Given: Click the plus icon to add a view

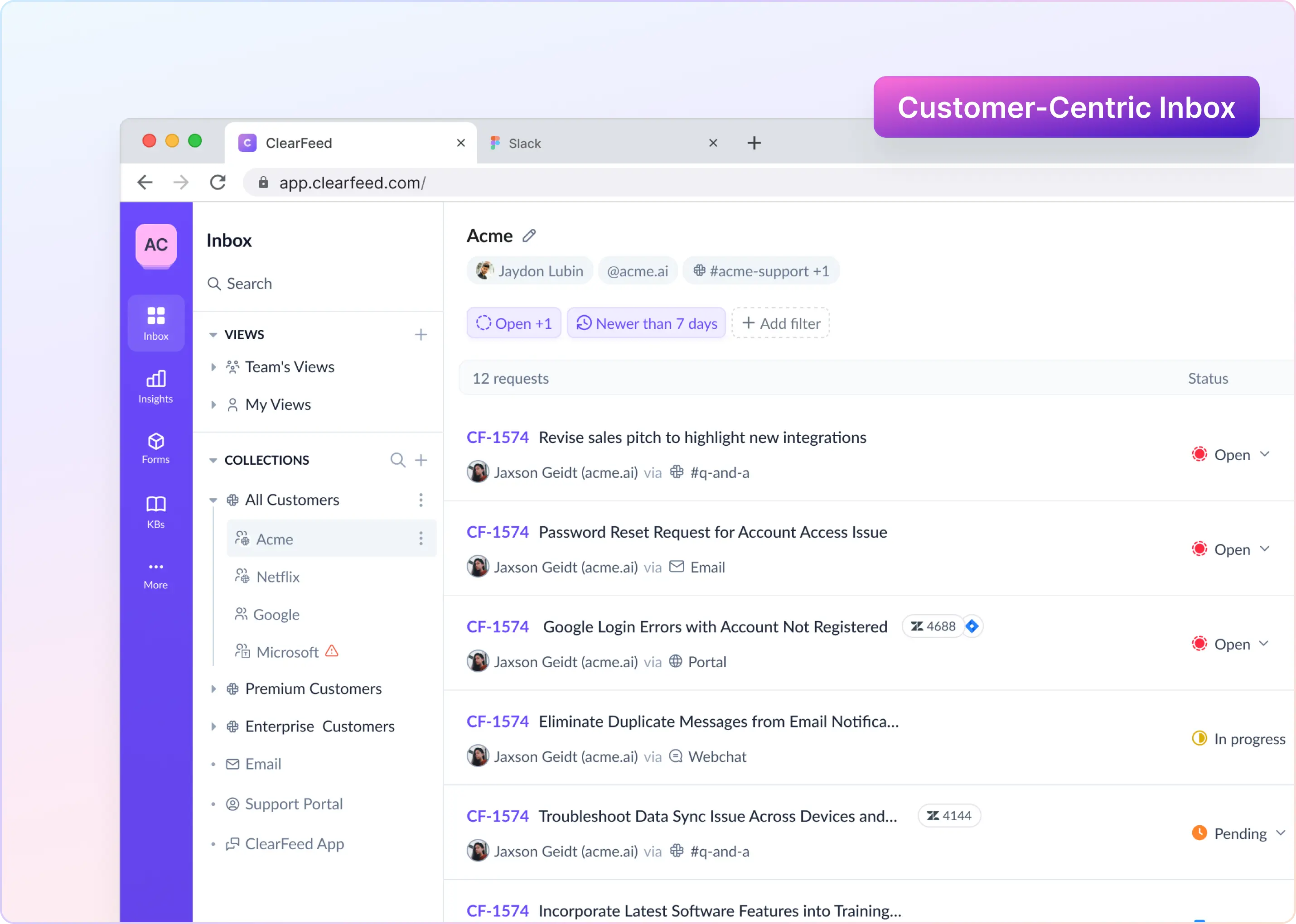Looking at the screenshot, I should pyautogui.click(x=421, y=334).
